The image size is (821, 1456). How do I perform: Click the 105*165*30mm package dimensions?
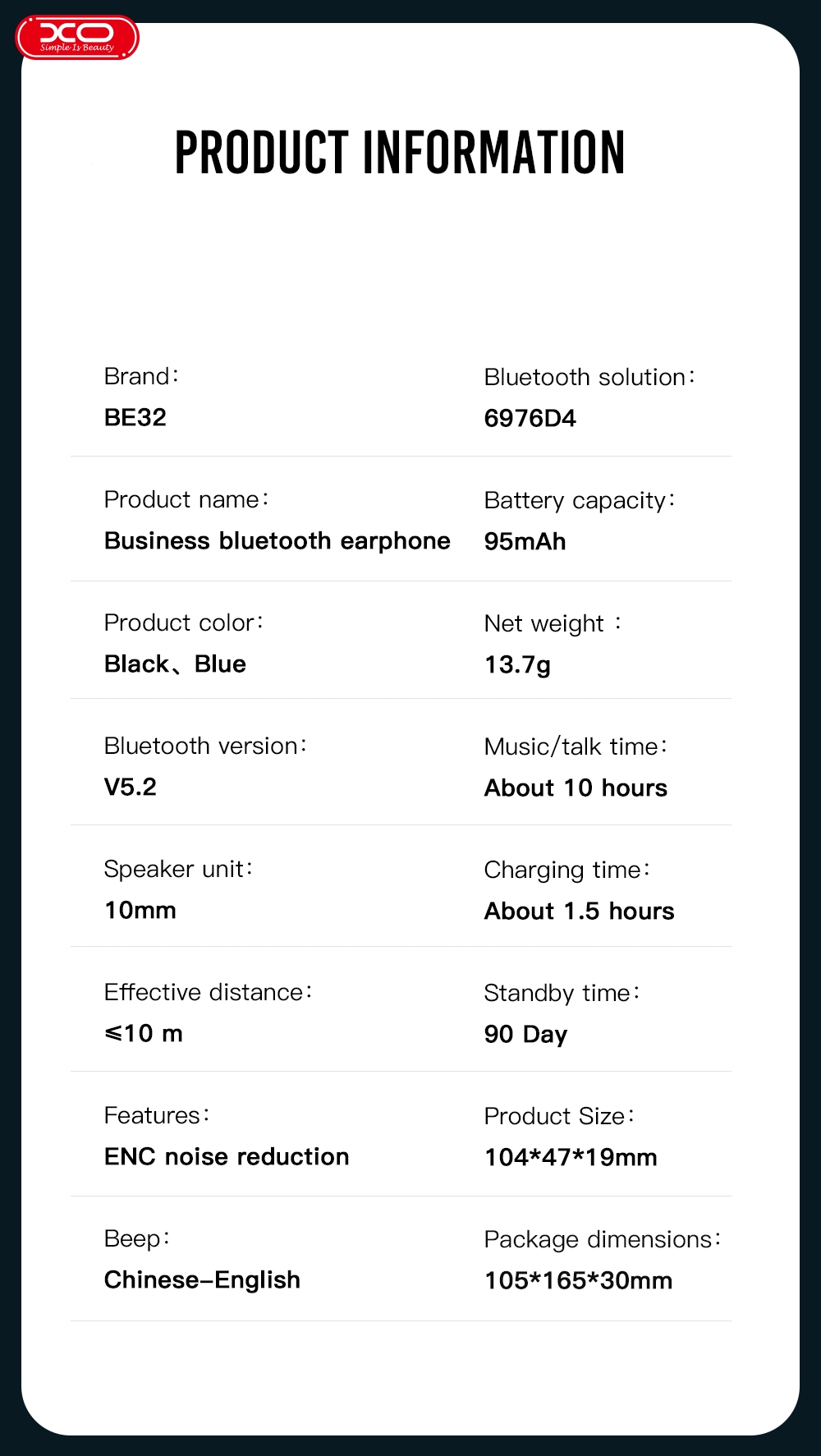(x=578, y=1280)
